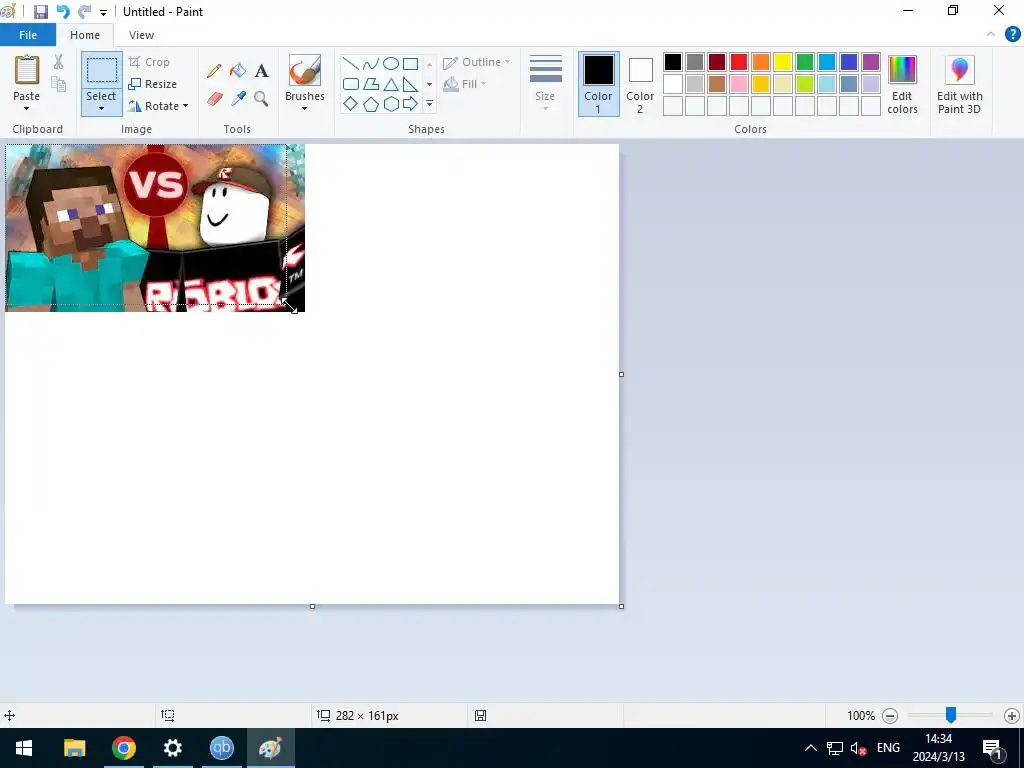Collapse the ribbon with the chevron
The height and width of the screenshot is (768, 1024).
pyautogui.click(x=991, y=35)
